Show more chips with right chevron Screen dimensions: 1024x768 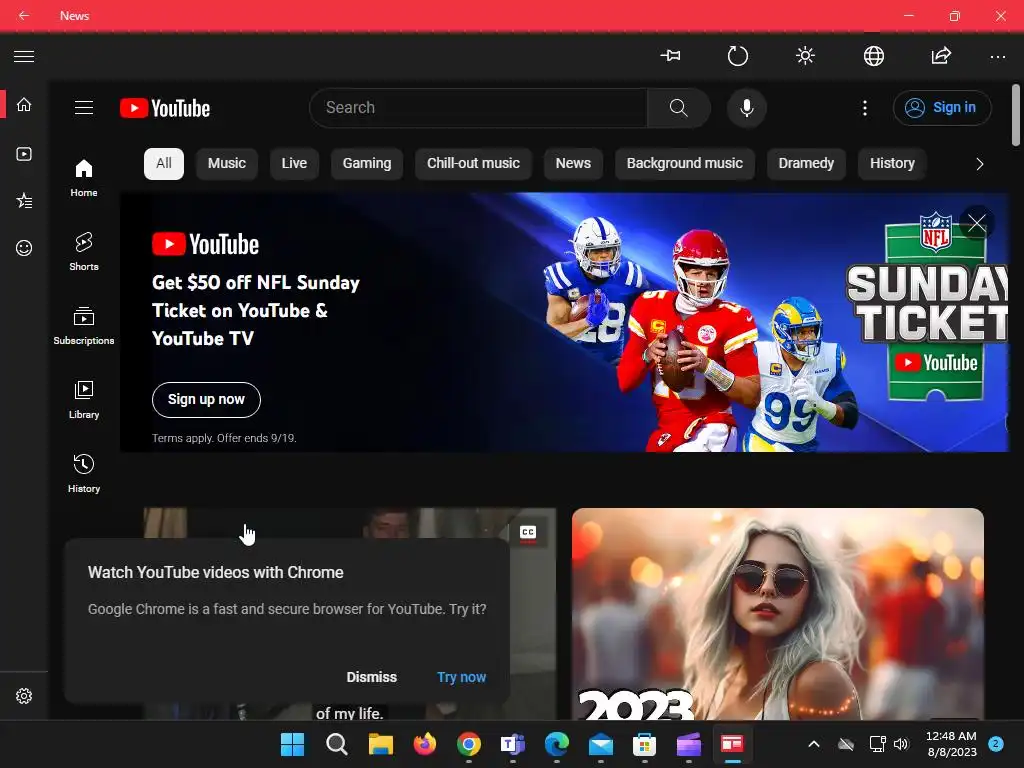(979, 164)
